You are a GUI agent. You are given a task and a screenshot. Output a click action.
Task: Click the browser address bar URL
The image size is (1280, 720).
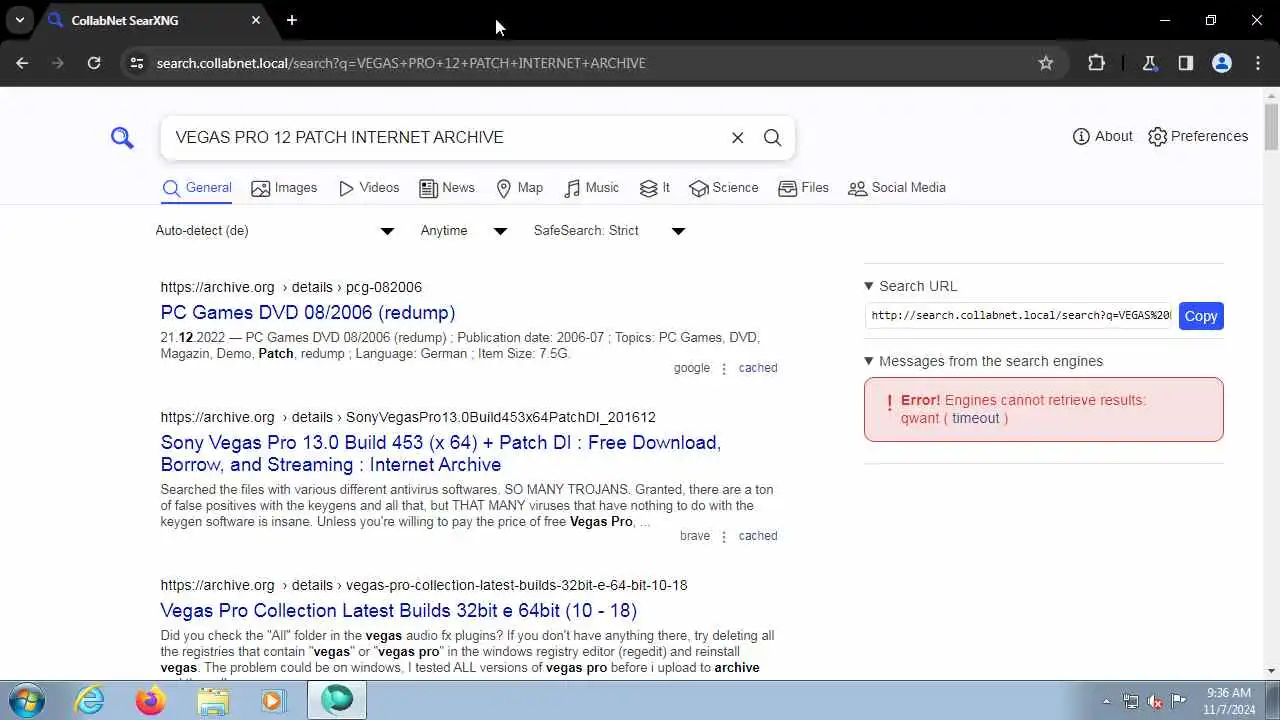pos(401,63)
